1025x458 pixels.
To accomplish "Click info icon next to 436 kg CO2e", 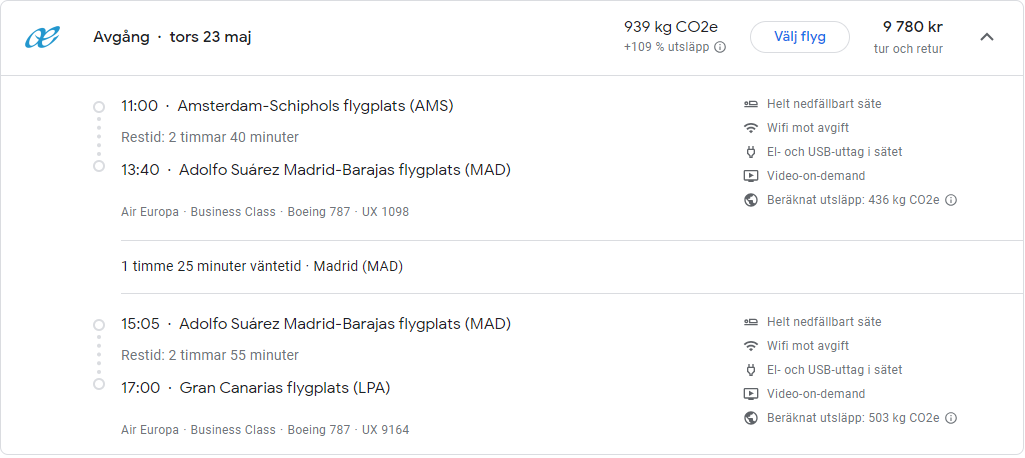I will [x=951, y=200].
